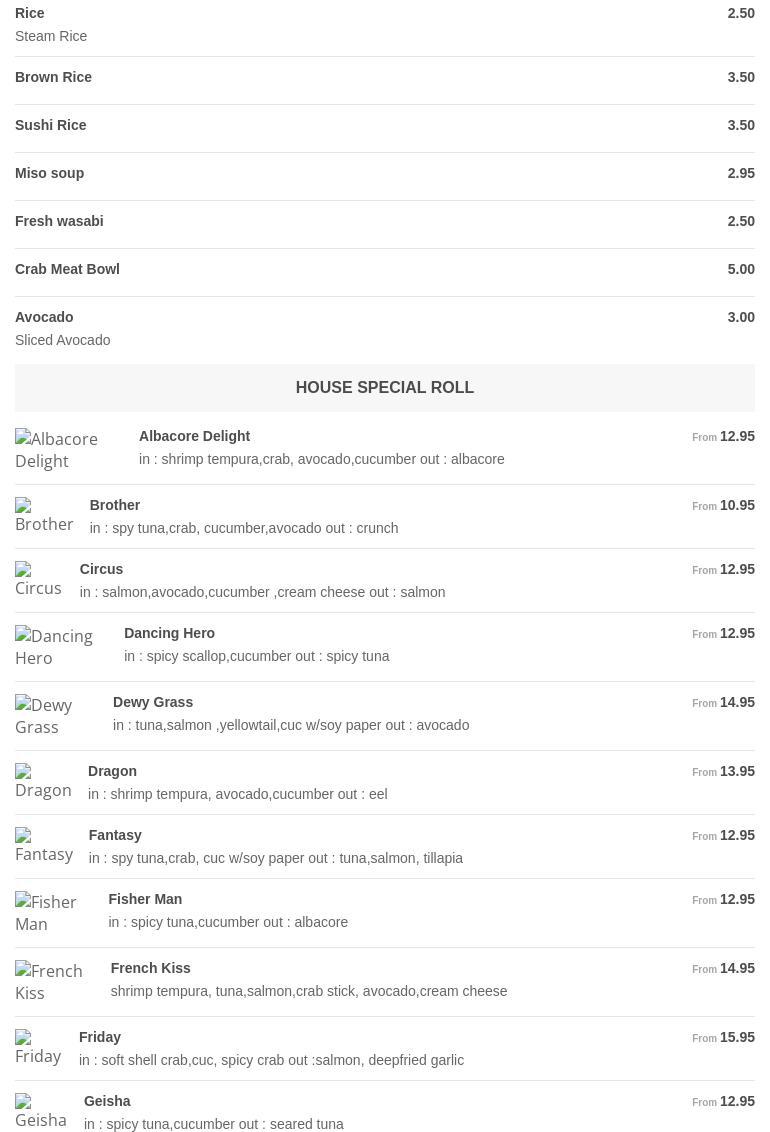Choose the Crab Meat Bowl item
Viewport: 770px width, 1132px height.
click(67, 269)
